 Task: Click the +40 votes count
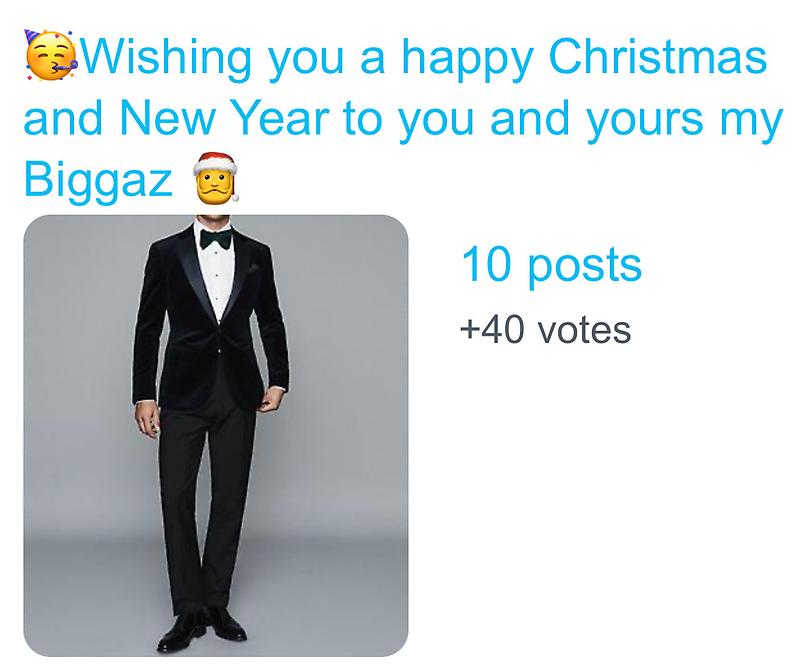click(544, 328)
